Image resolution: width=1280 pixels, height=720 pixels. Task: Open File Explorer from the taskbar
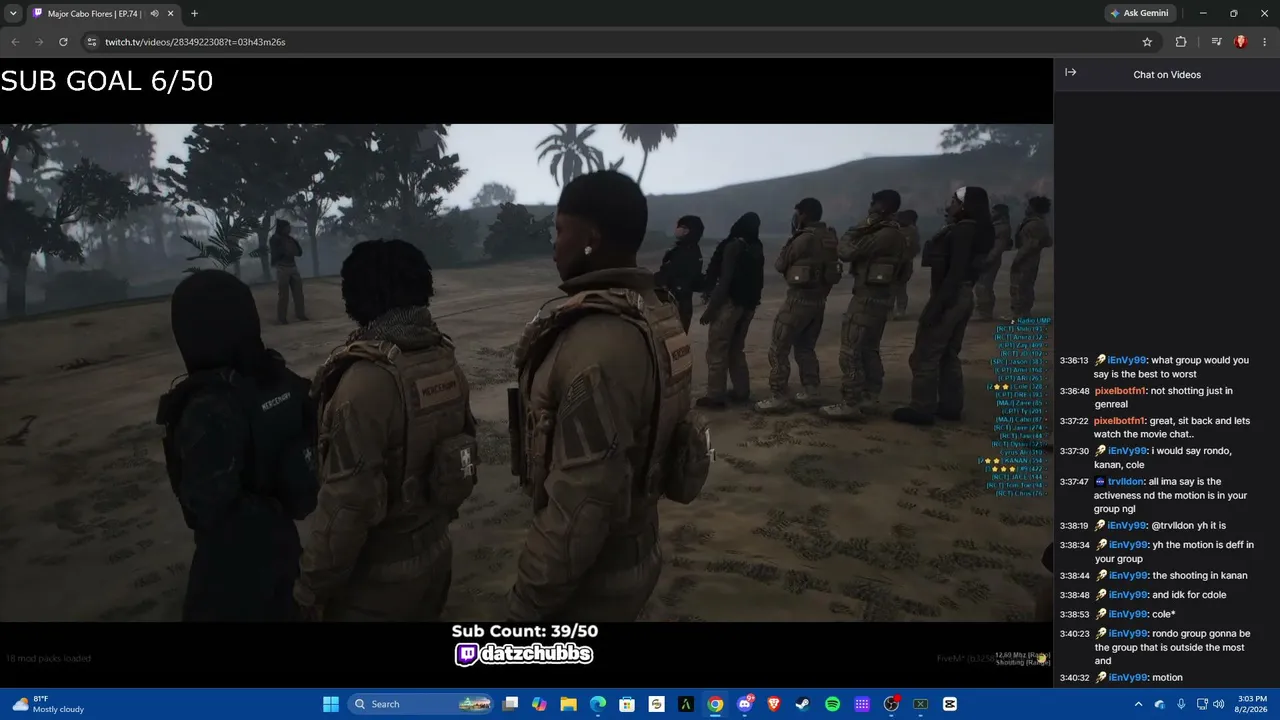point(569,704)
